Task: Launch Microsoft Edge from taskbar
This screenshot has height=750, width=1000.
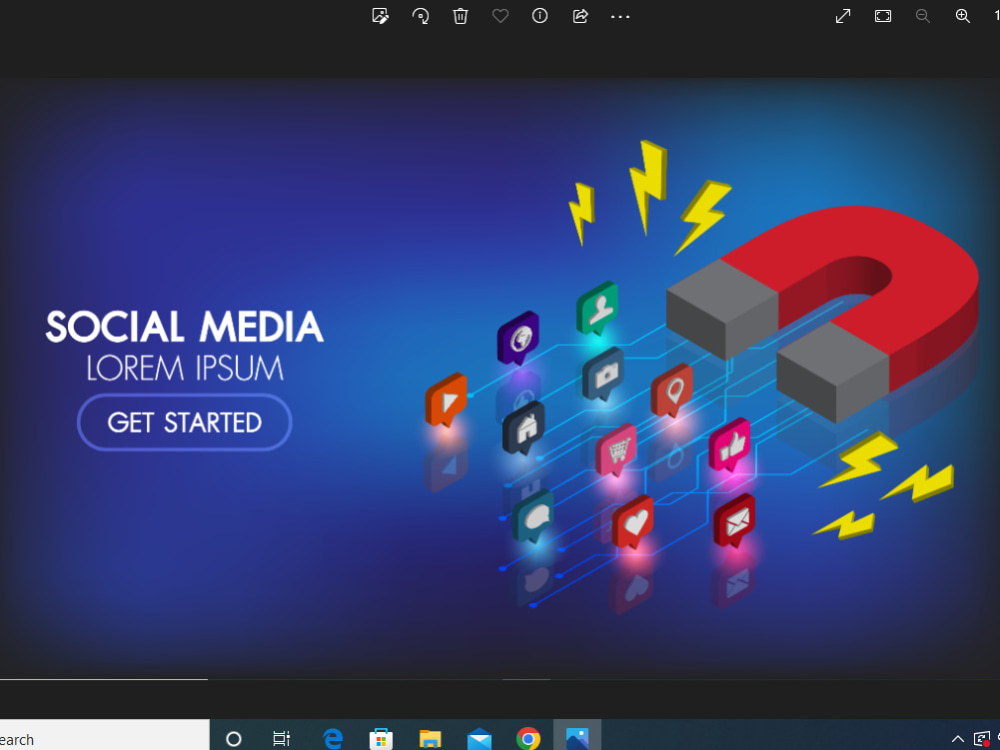Action: 332,739
